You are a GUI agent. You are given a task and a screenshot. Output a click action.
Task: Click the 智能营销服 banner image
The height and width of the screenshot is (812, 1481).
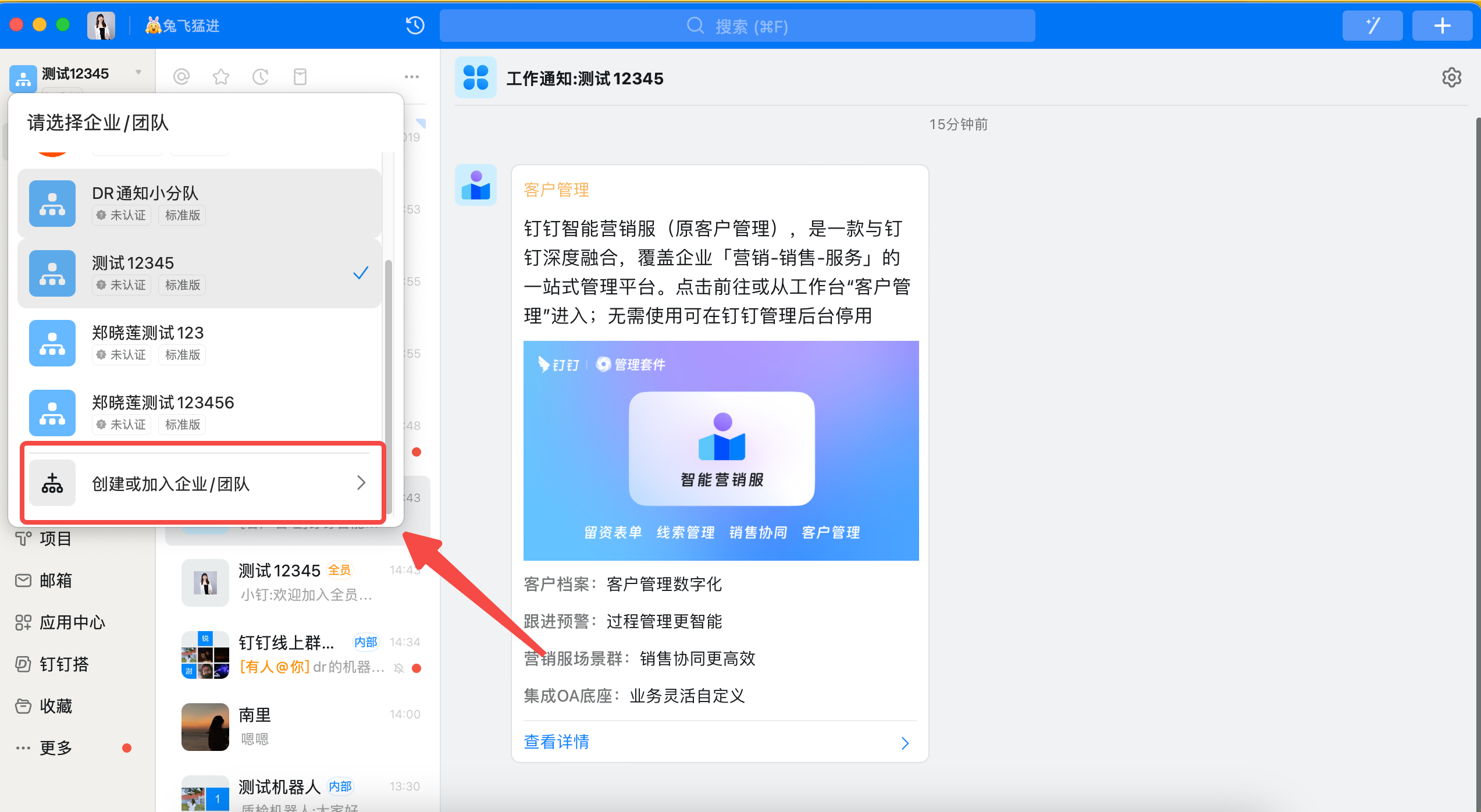[721, 451]
